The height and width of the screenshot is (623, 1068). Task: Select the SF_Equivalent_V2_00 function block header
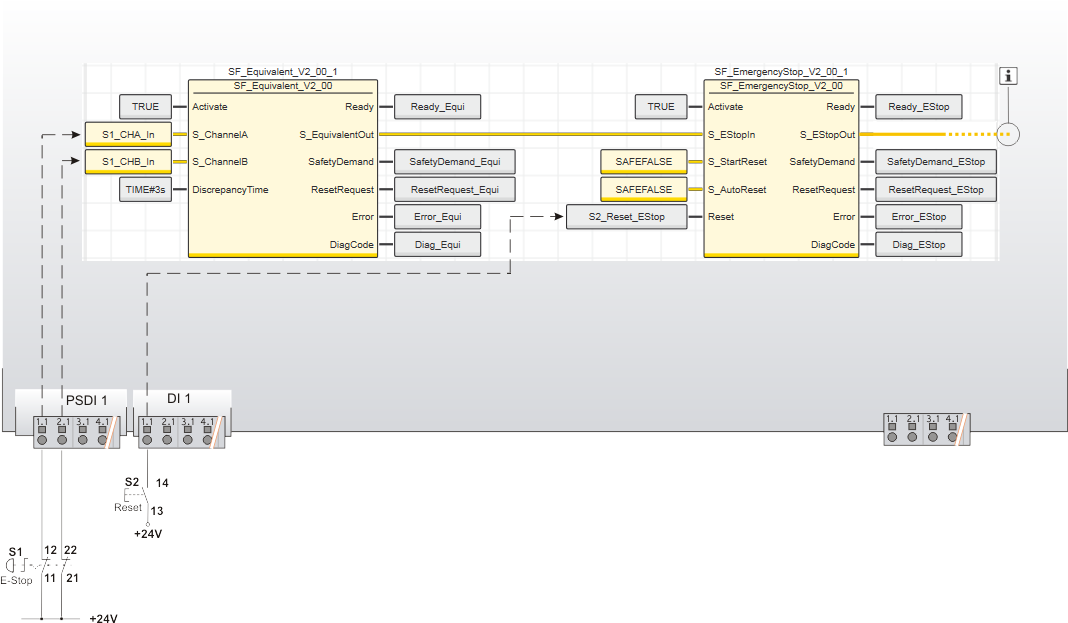coord(283,87)
